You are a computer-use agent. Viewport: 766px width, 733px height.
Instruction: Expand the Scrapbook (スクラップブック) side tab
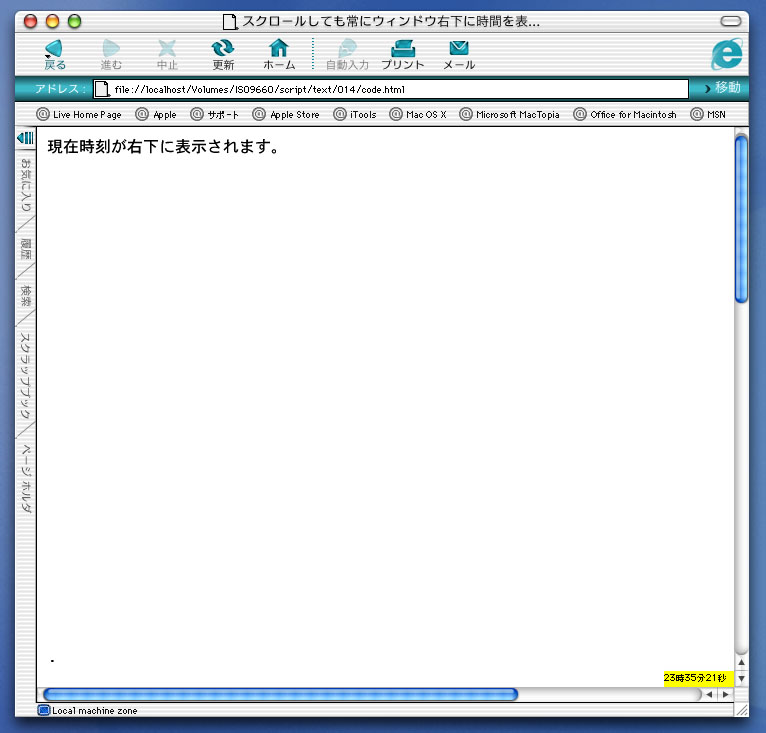coord(26,377)
